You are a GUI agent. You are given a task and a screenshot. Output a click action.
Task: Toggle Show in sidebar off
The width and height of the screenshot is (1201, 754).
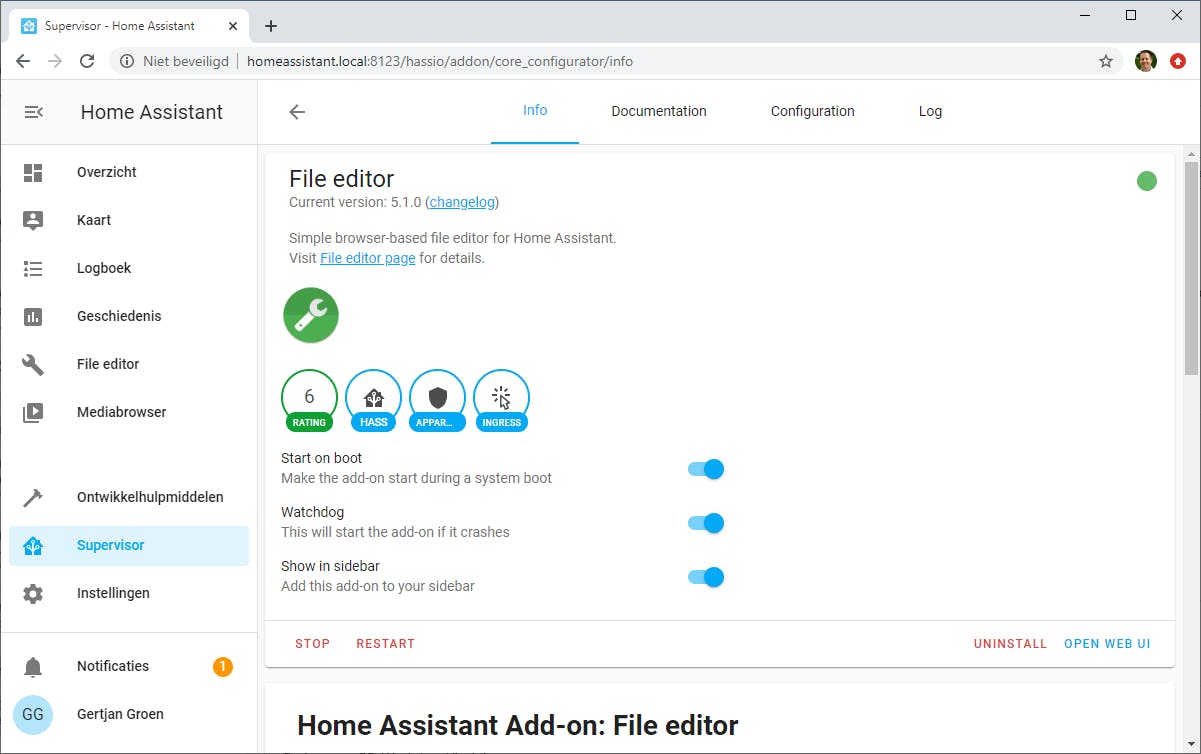tap(706, 577)
